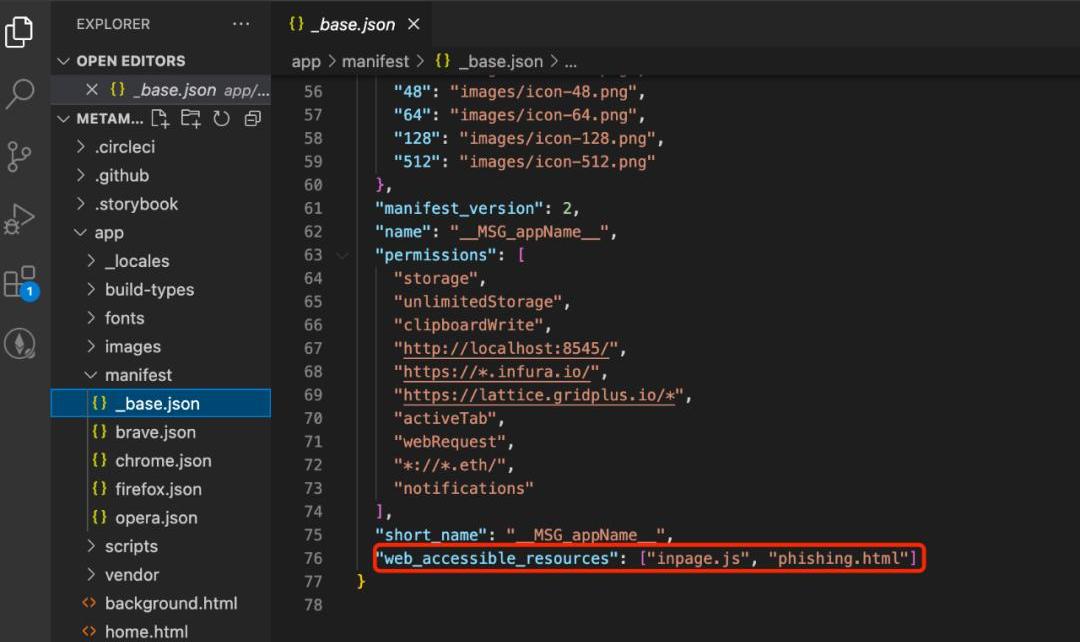Viewport: 1080px width, 642px height.
Task: Collapse the manifest folder
Action: coord(91,375)
